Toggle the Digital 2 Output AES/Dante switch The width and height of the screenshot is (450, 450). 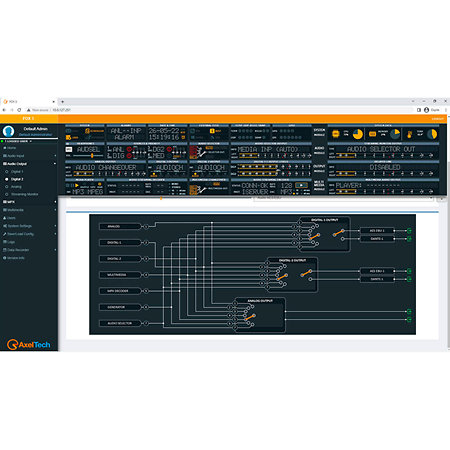(306, 273)
